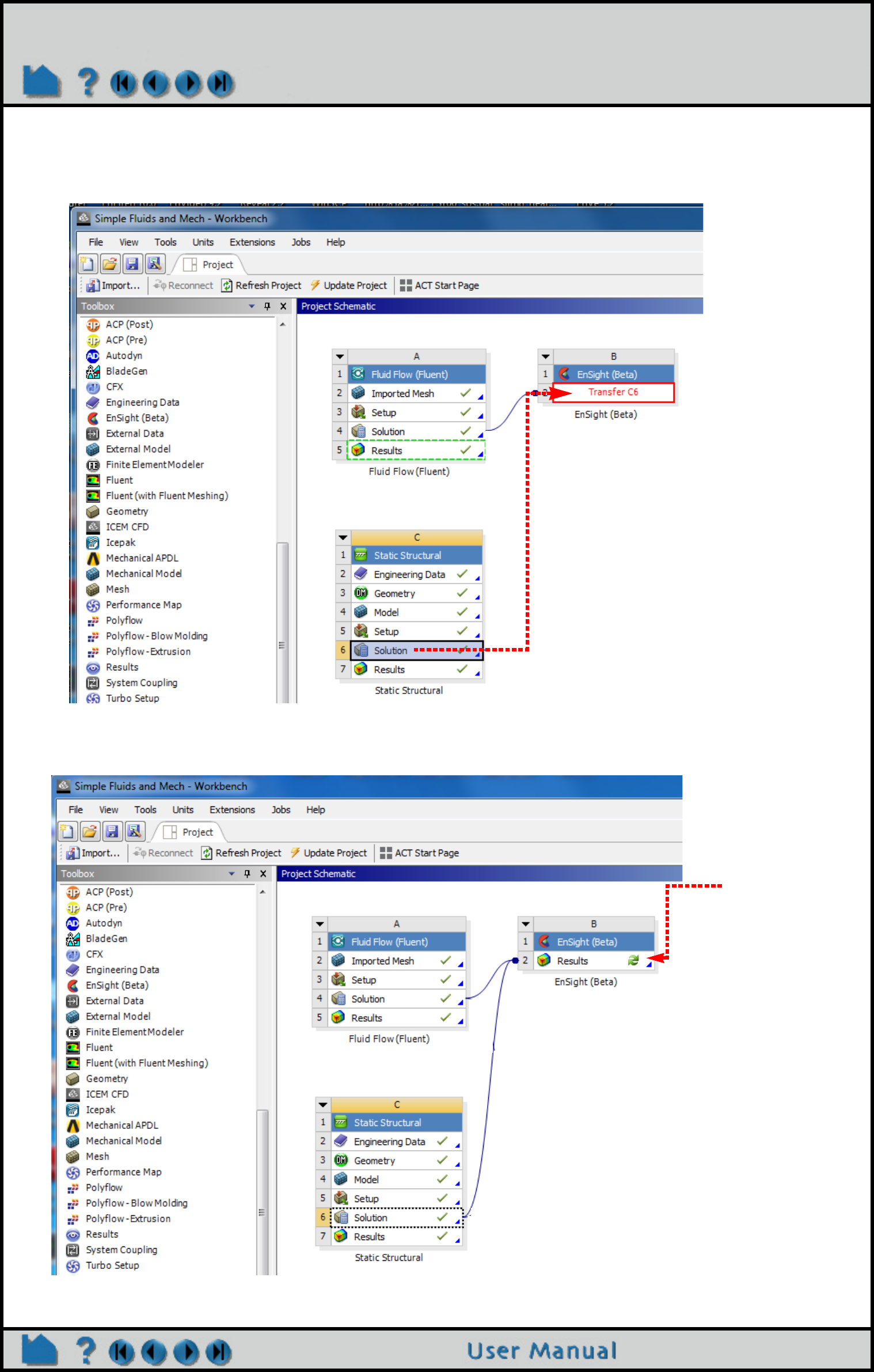This screenshot has height=1372, width=874.
Task: Open Extensions menu in upper Workbench window
Action: (x=252, y=242)
